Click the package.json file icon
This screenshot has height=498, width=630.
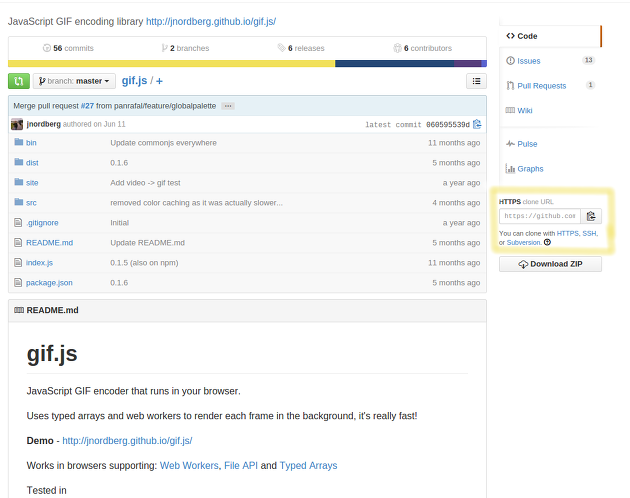(18, 283)
